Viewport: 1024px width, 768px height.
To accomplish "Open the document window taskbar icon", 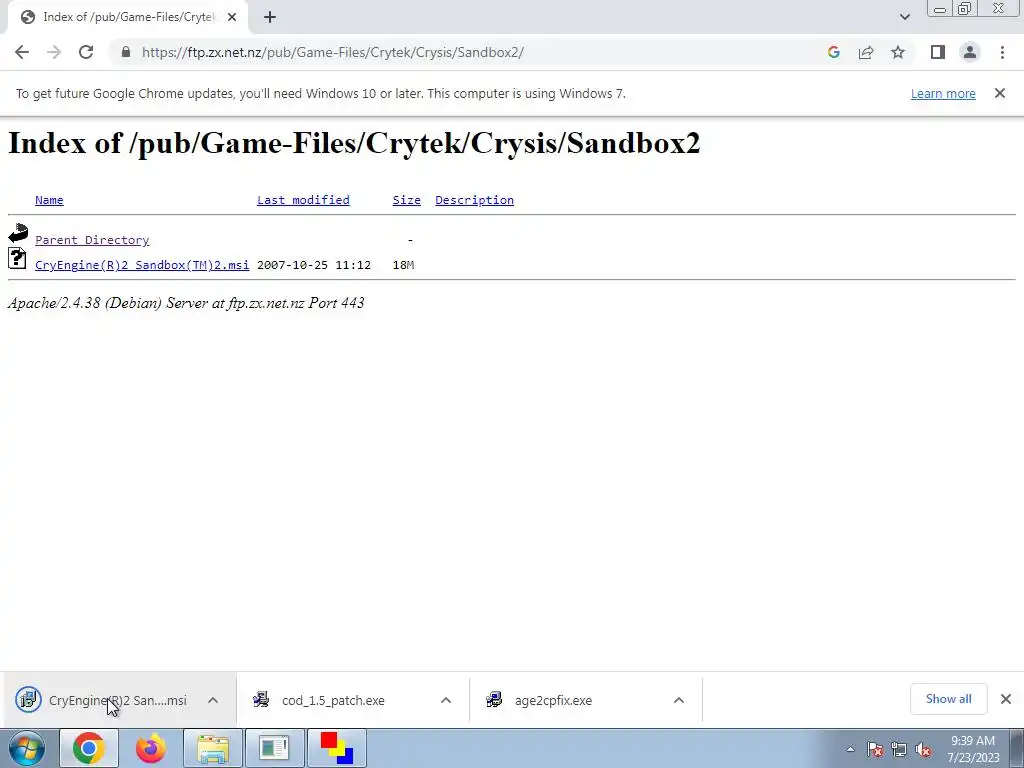I will pos(274,748).
